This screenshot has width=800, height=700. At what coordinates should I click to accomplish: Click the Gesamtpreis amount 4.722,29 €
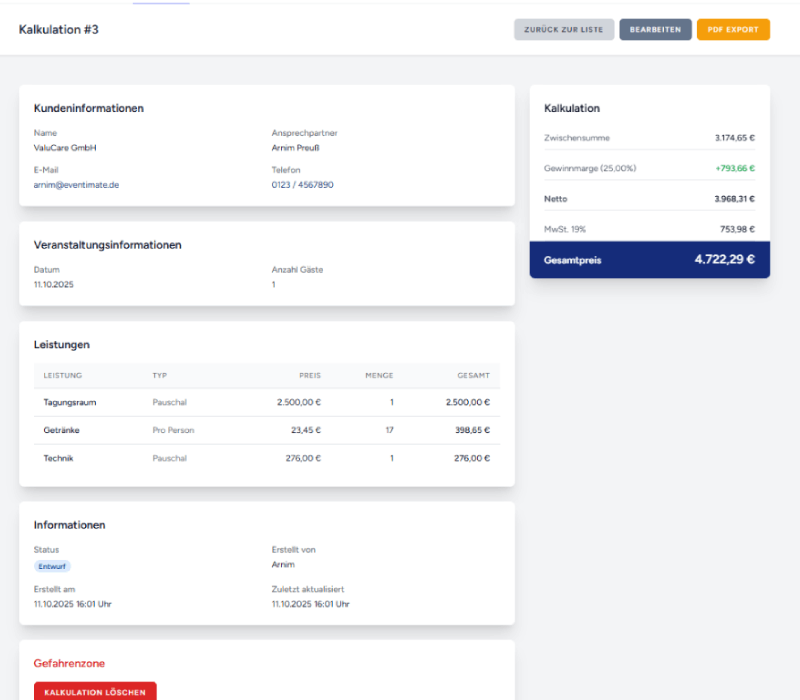724,259
